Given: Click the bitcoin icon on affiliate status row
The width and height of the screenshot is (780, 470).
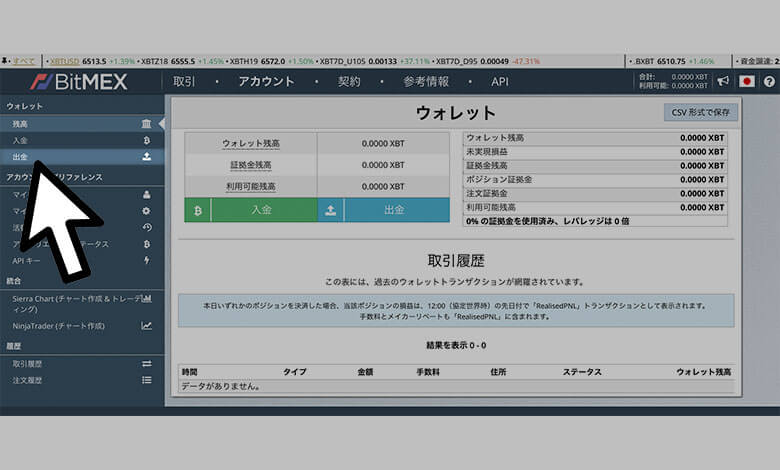Looking at the screenshot, I should [147, 244].
